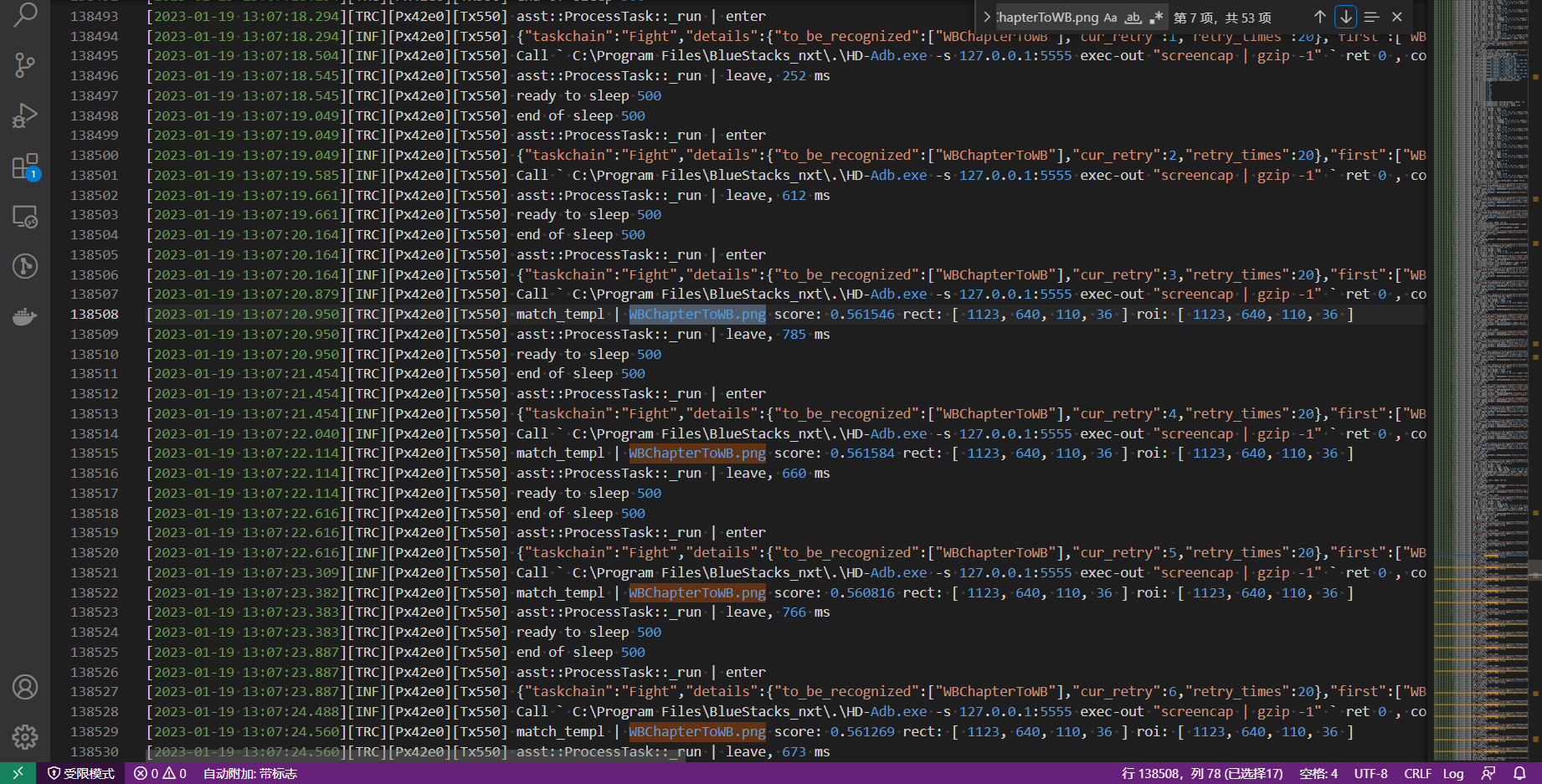Image resolution: width=1542 pixels, height=784 pixels.
Task: Open the Manage gear menu
Action: tap(25, 737)
